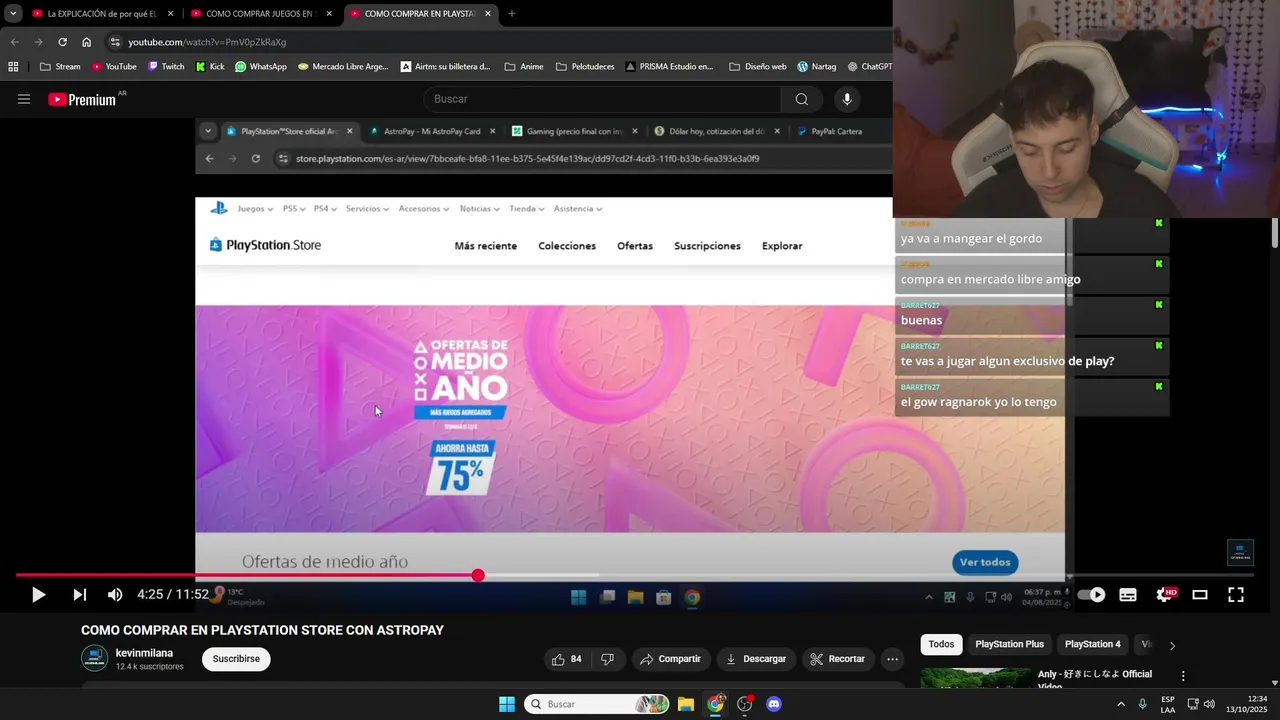Reload the current page
Image resolution: width=1280 pixels, height=720 pixels.
pos(62,42)
